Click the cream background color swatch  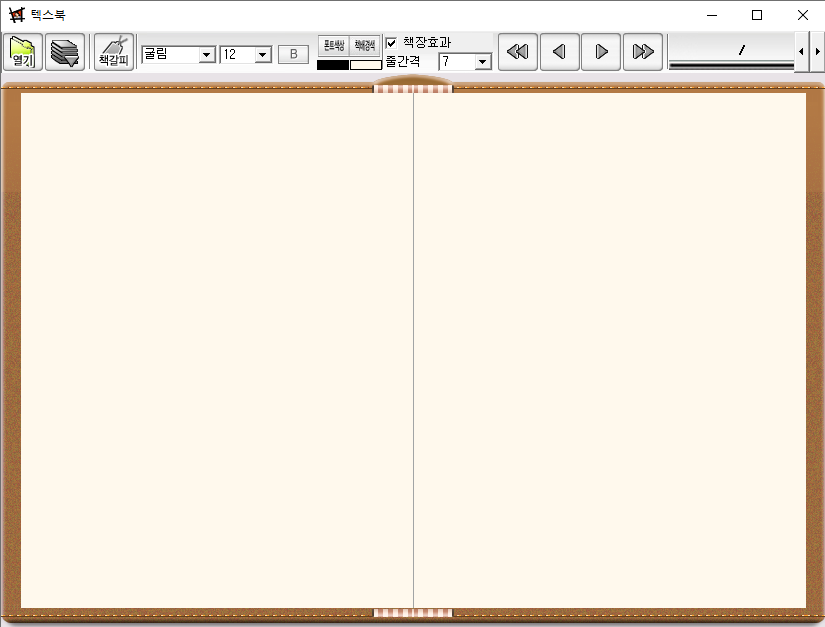click(366, 65)
